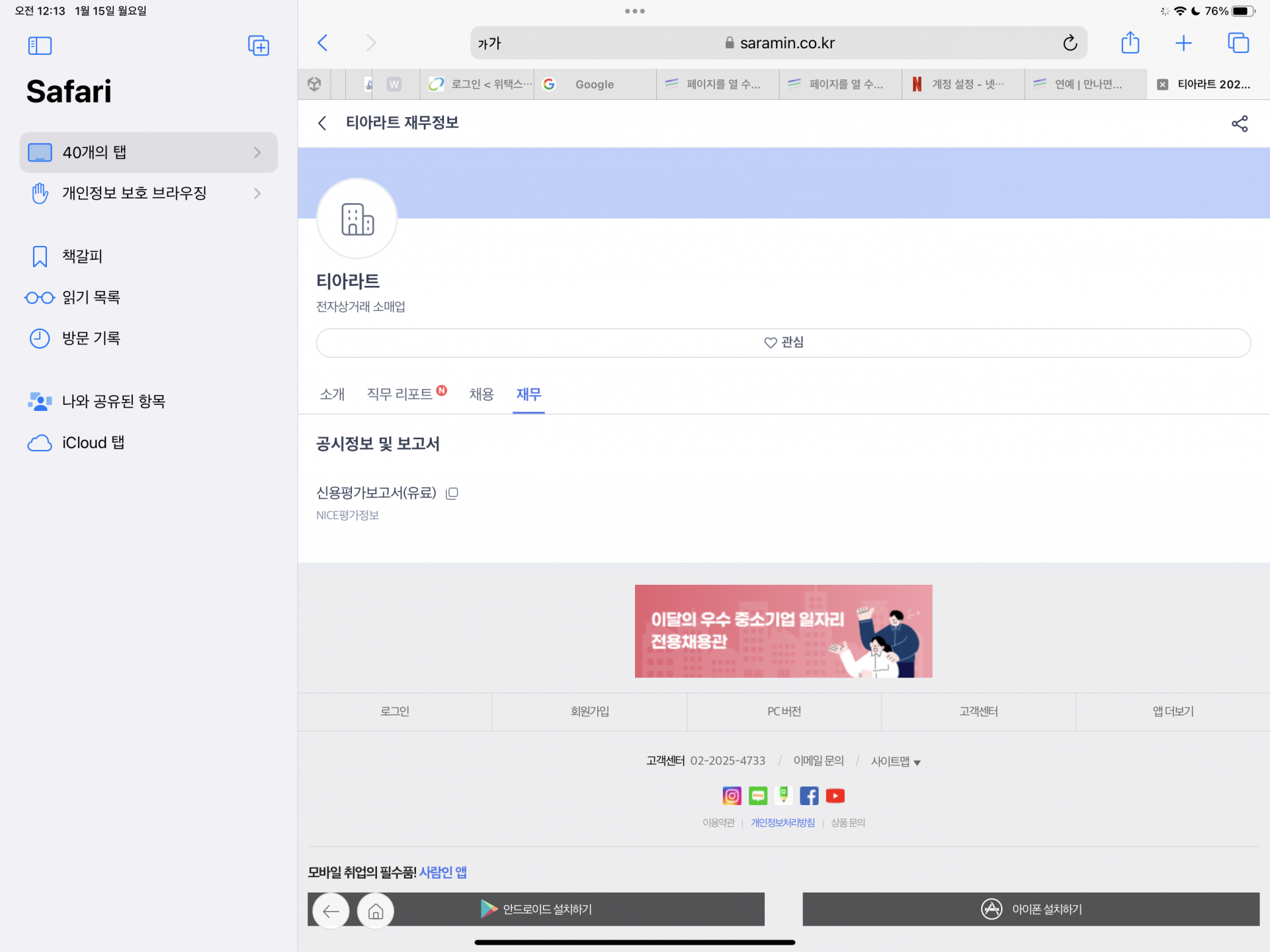The width and height of the screenshot is (1270, 952).
Task: Tap the new tab group icon
Action: pos(258,46)
